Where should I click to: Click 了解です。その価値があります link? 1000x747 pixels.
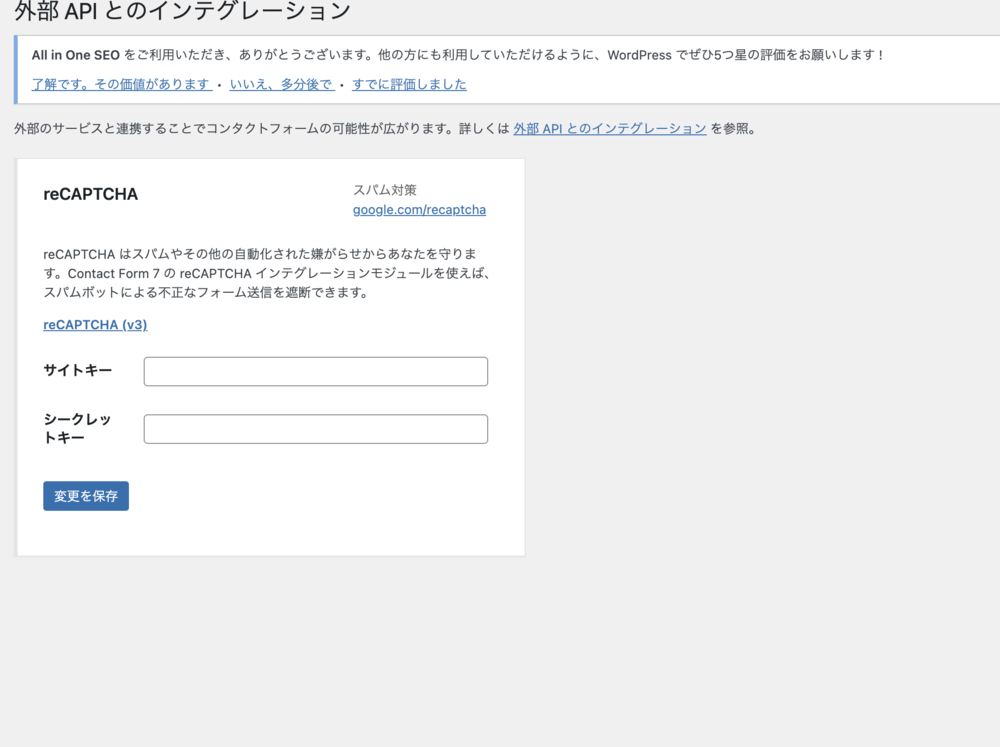pos(122,84)
